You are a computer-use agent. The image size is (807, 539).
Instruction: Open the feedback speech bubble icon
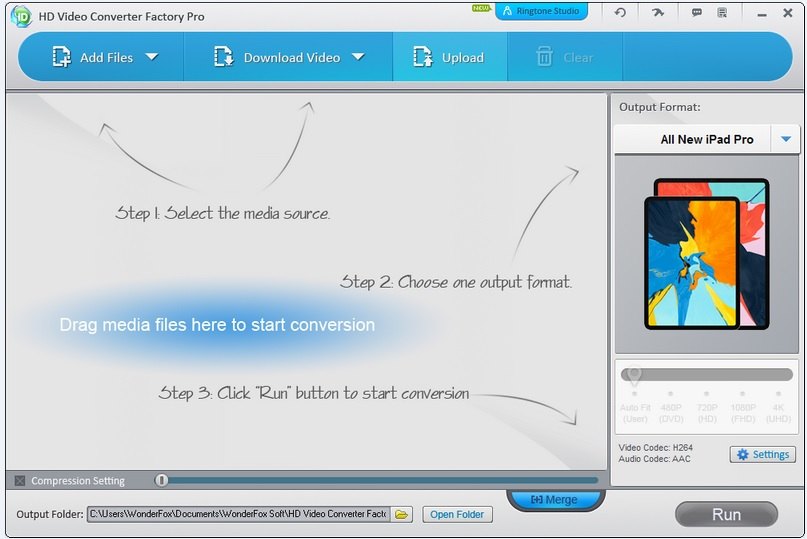point(696,12)
